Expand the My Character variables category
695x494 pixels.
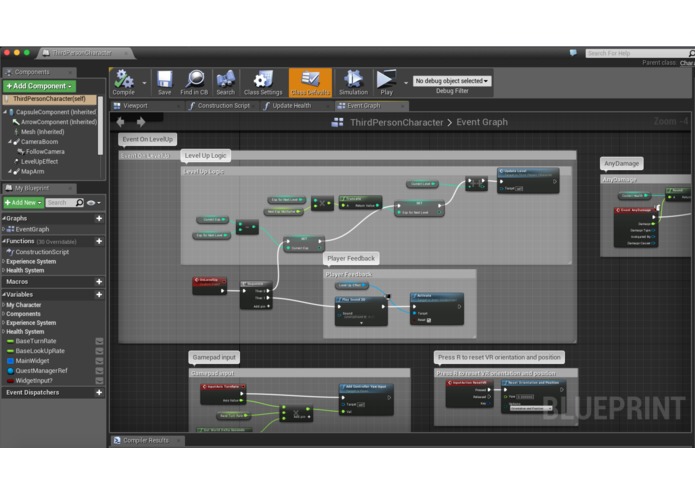point(4,305)
